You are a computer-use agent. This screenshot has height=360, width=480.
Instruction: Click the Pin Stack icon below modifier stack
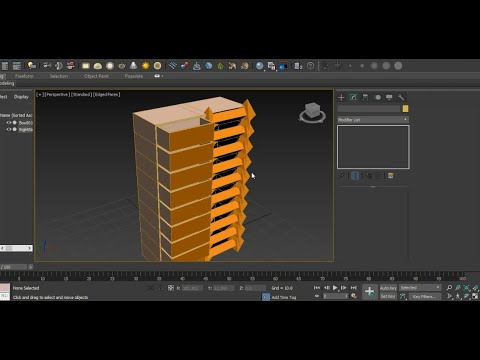(341, 176)
